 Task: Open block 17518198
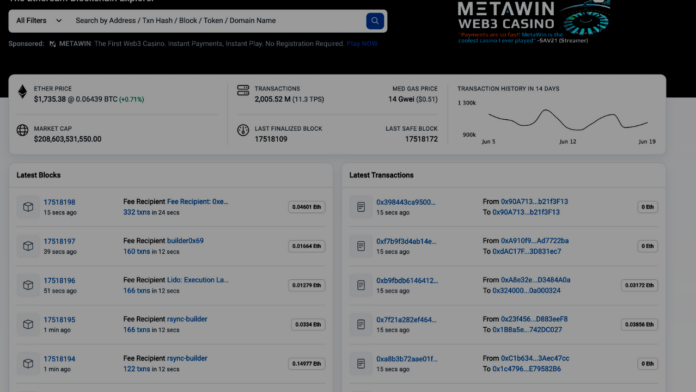pos(59,202)
